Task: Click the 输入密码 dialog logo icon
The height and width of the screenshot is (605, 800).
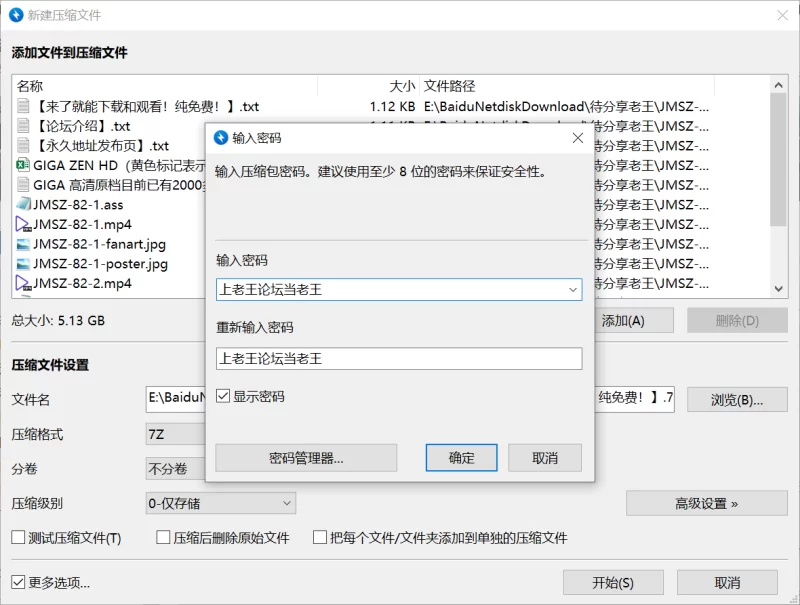Action: click(x=221, y=138)
